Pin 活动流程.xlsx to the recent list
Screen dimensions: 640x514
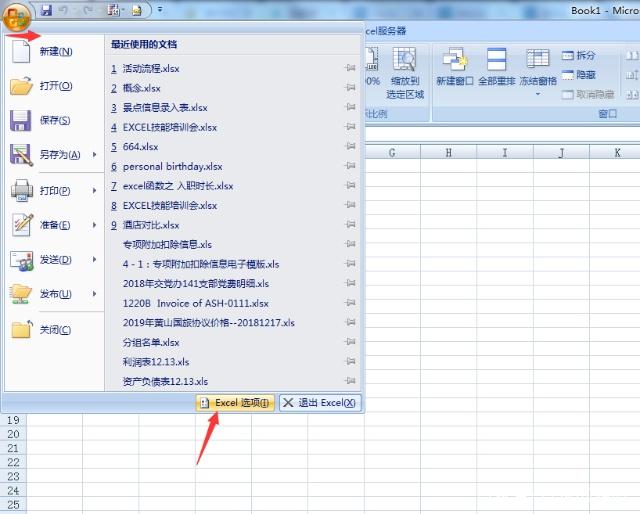coord(350,67)
